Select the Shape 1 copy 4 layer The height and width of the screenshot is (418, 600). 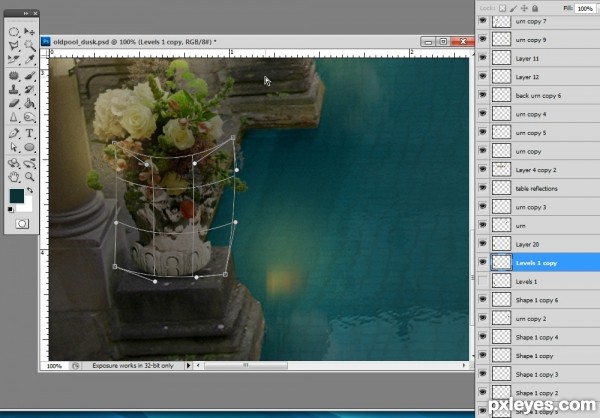pos(538,337)
